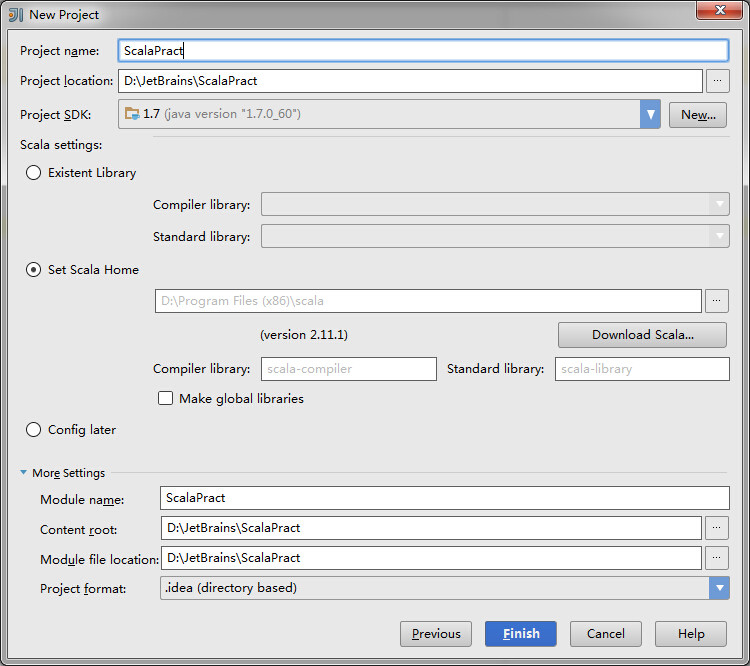Browse for project location with ellipsis button
This screenshot has height=666, width=750.
click(x=717, y=81)
